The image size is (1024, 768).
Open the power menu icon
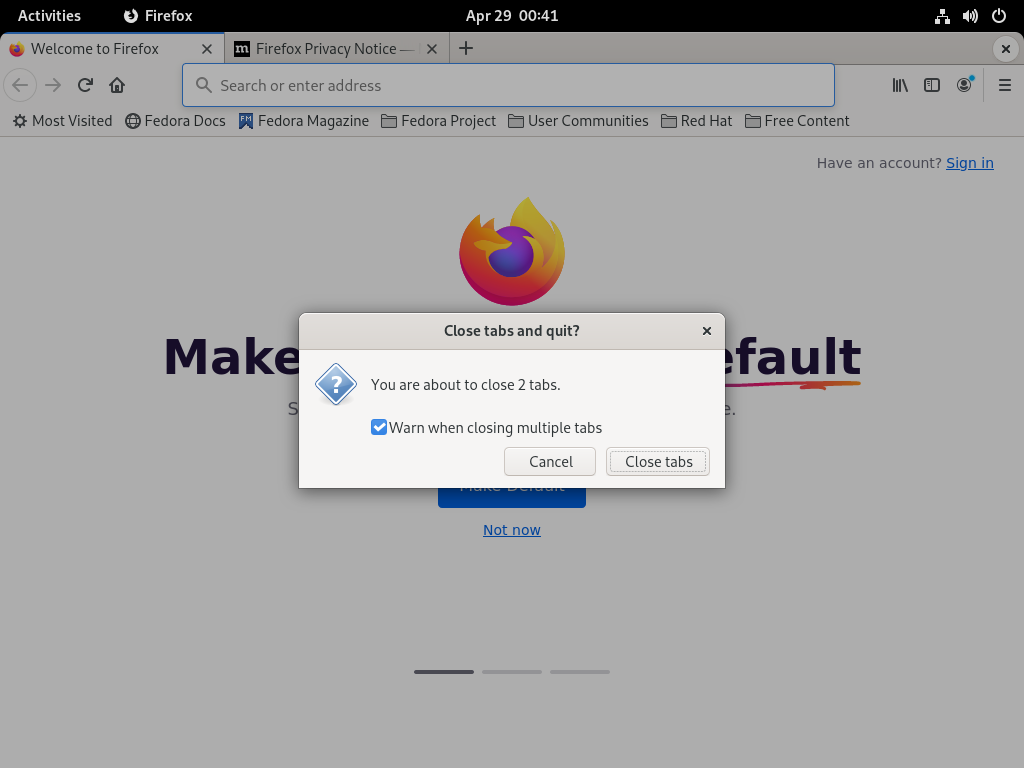point(999,16)
